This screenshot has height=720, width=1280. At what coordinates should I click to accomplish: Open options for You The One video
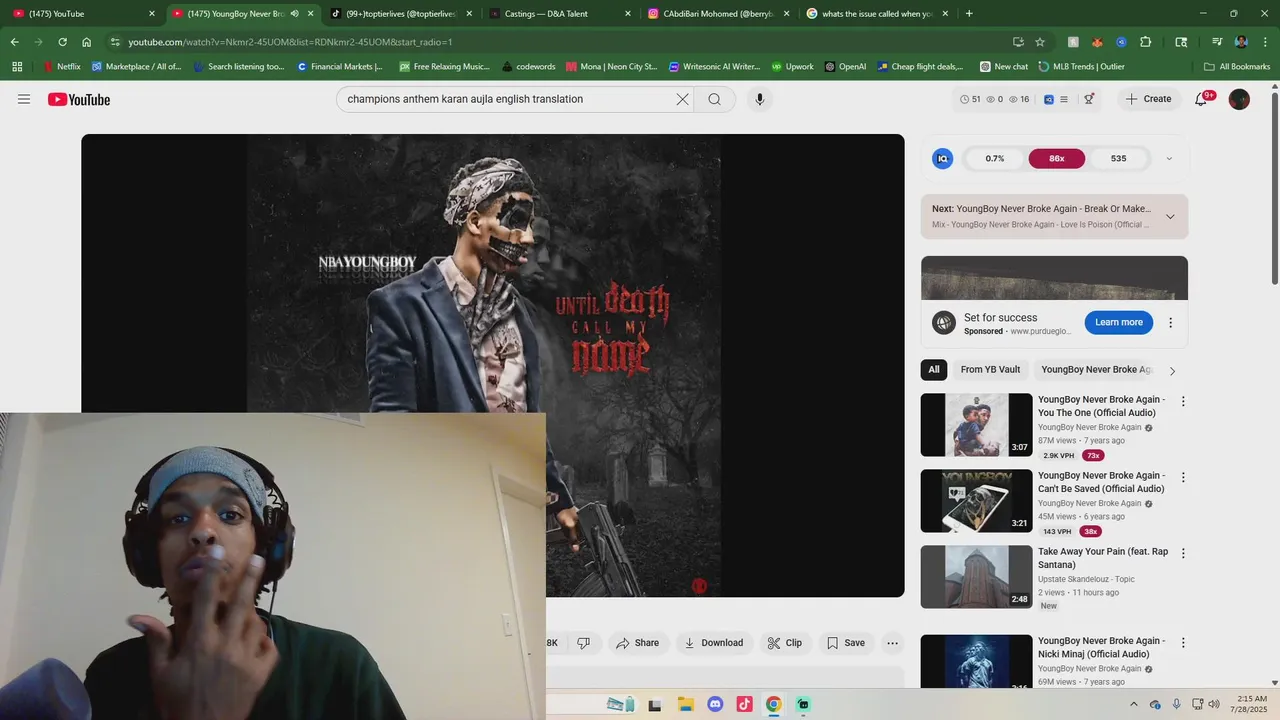click(1183, 401)
